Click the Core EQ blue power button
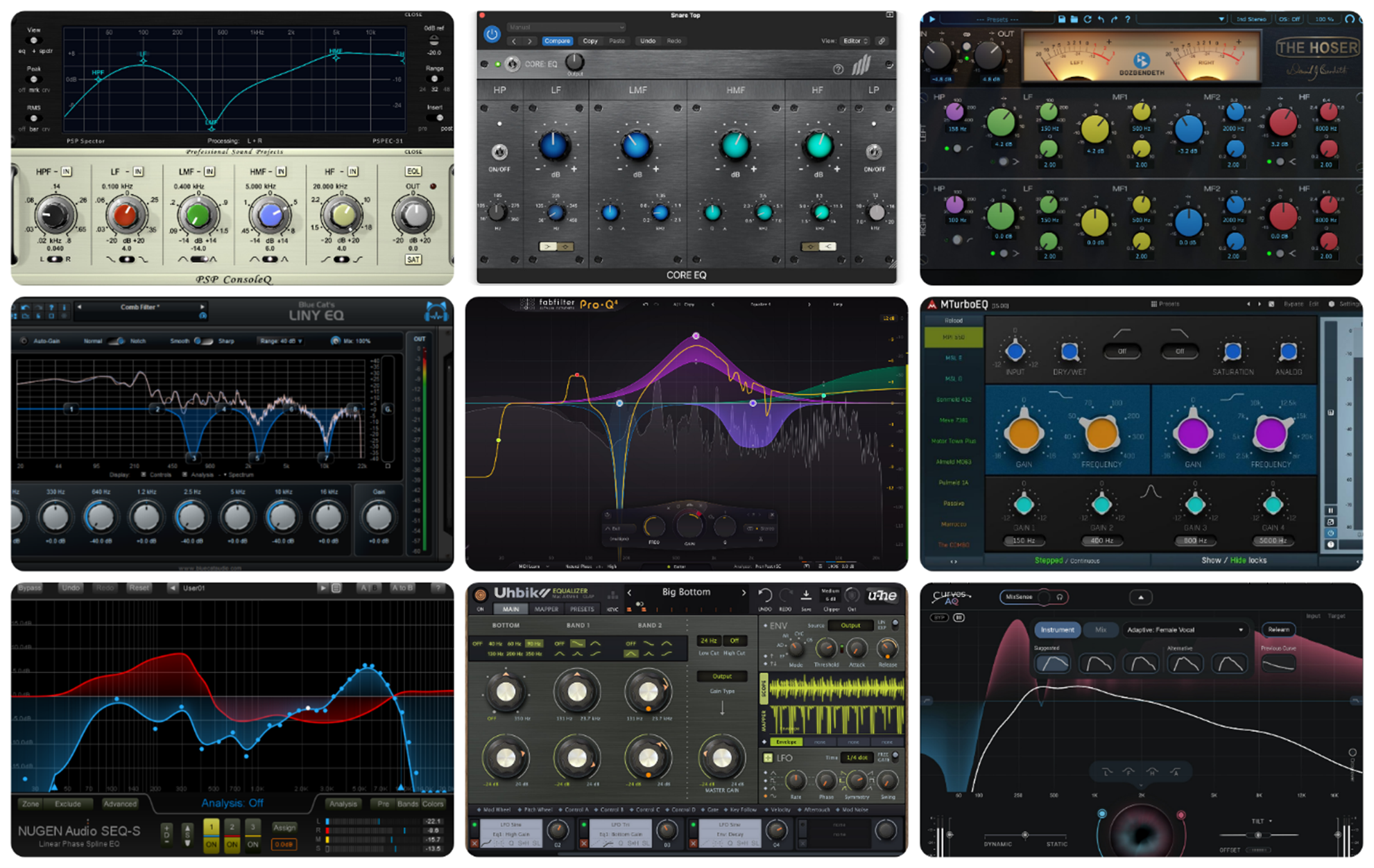Viewport: 1374px width, 868px height. (492, 34)
